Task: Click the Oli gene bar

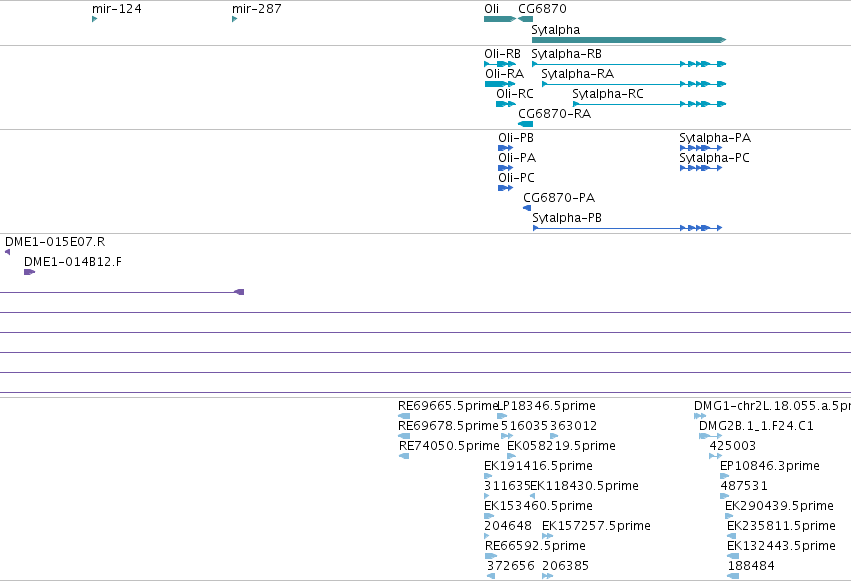Action: pyautogui.click(x=500, y=19)
